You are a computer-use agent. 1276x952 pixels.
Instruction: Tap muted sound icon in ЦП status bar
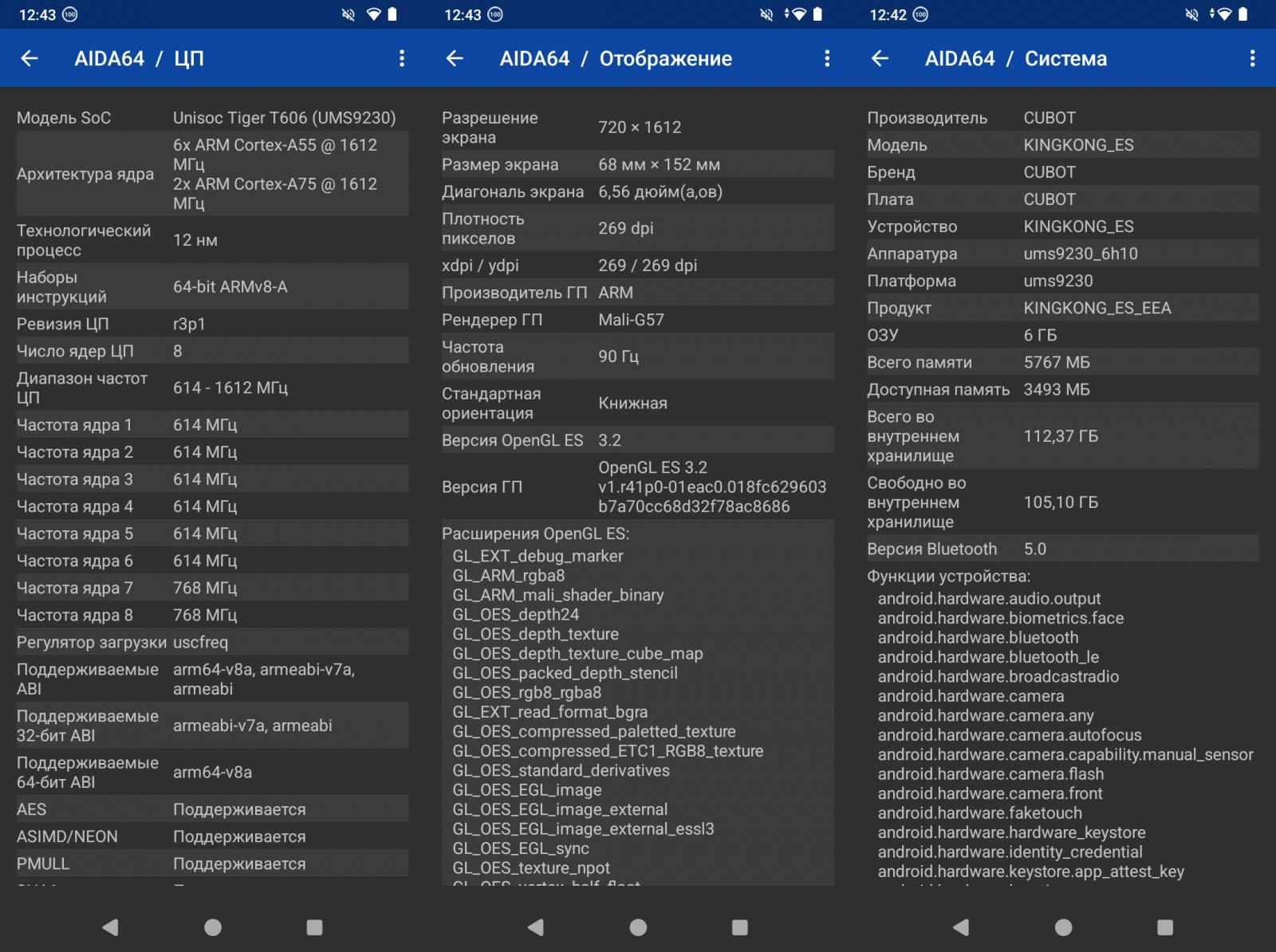349,14
